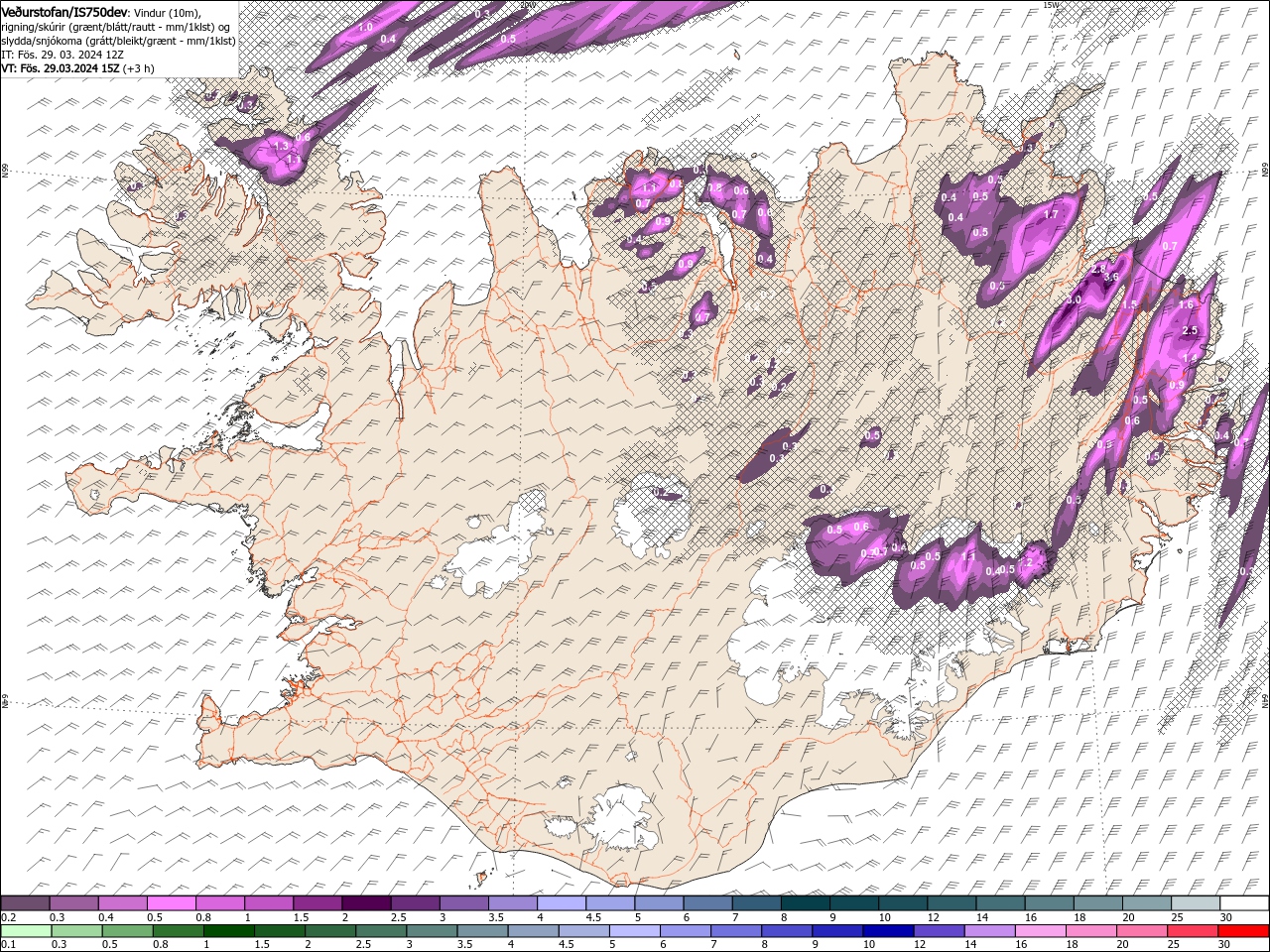Click the deep navy 10 rain-scale swatch
1270x952 pixels.
pyautogui.click(x=887, y=931)
